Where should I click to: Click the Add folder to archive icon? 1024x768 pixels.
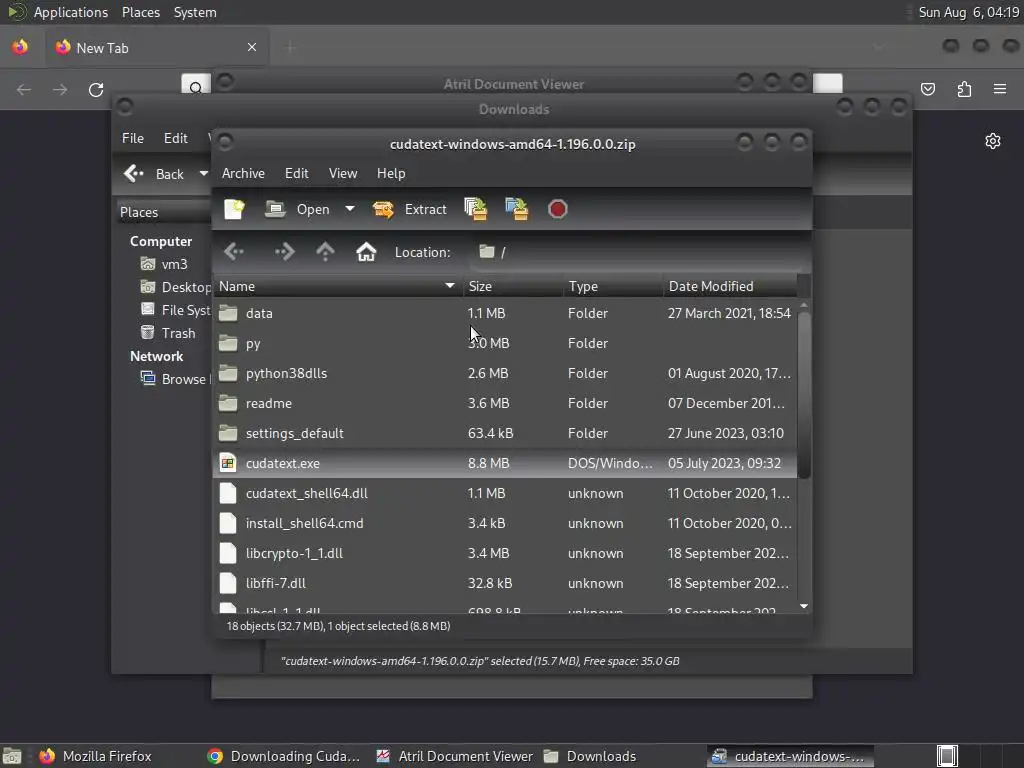pos(517,209)
